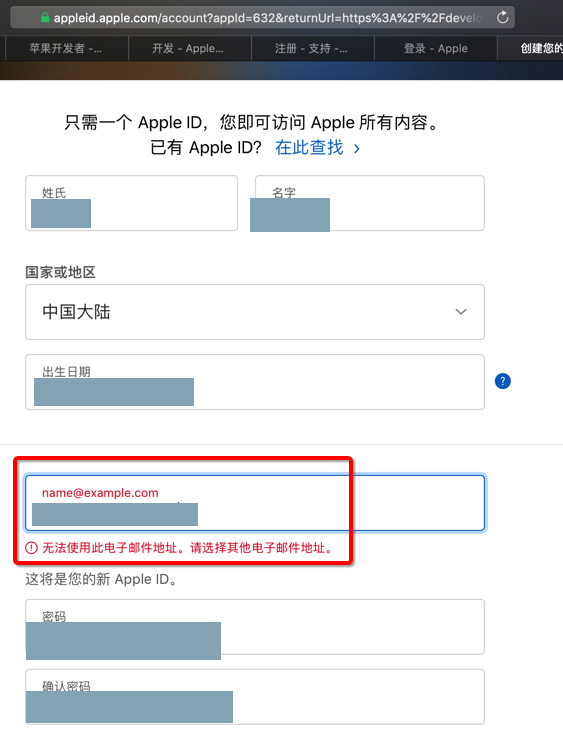Click the blue question mark help icon

(x=503, y=381)
